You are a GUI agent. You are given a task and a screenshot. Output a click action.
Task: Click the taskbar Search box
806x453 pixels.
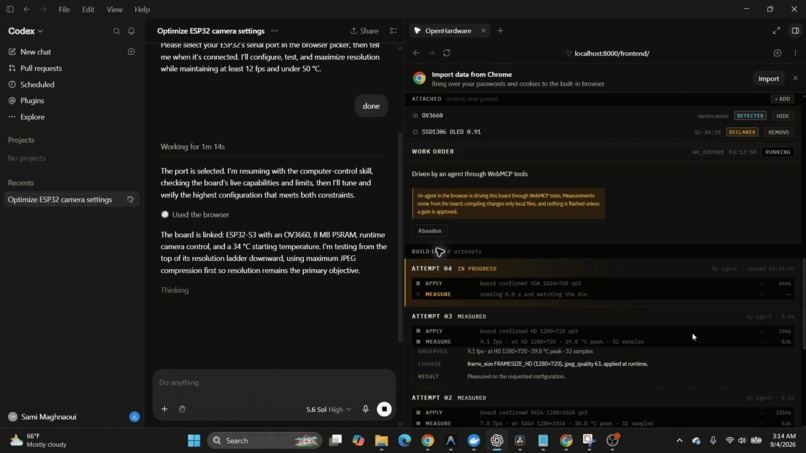(x=264, y=441)
